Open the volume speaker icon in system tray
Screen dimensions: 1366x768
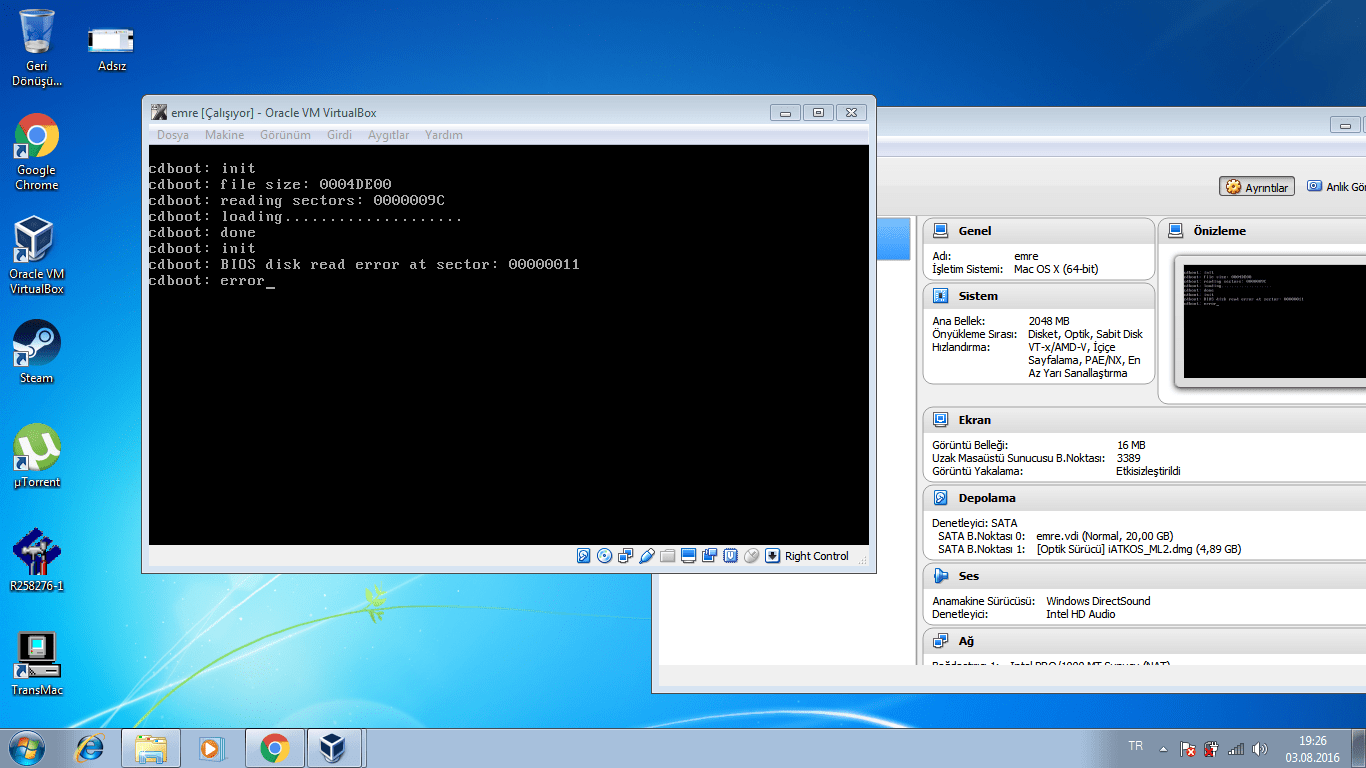(x=1260, y=748)
